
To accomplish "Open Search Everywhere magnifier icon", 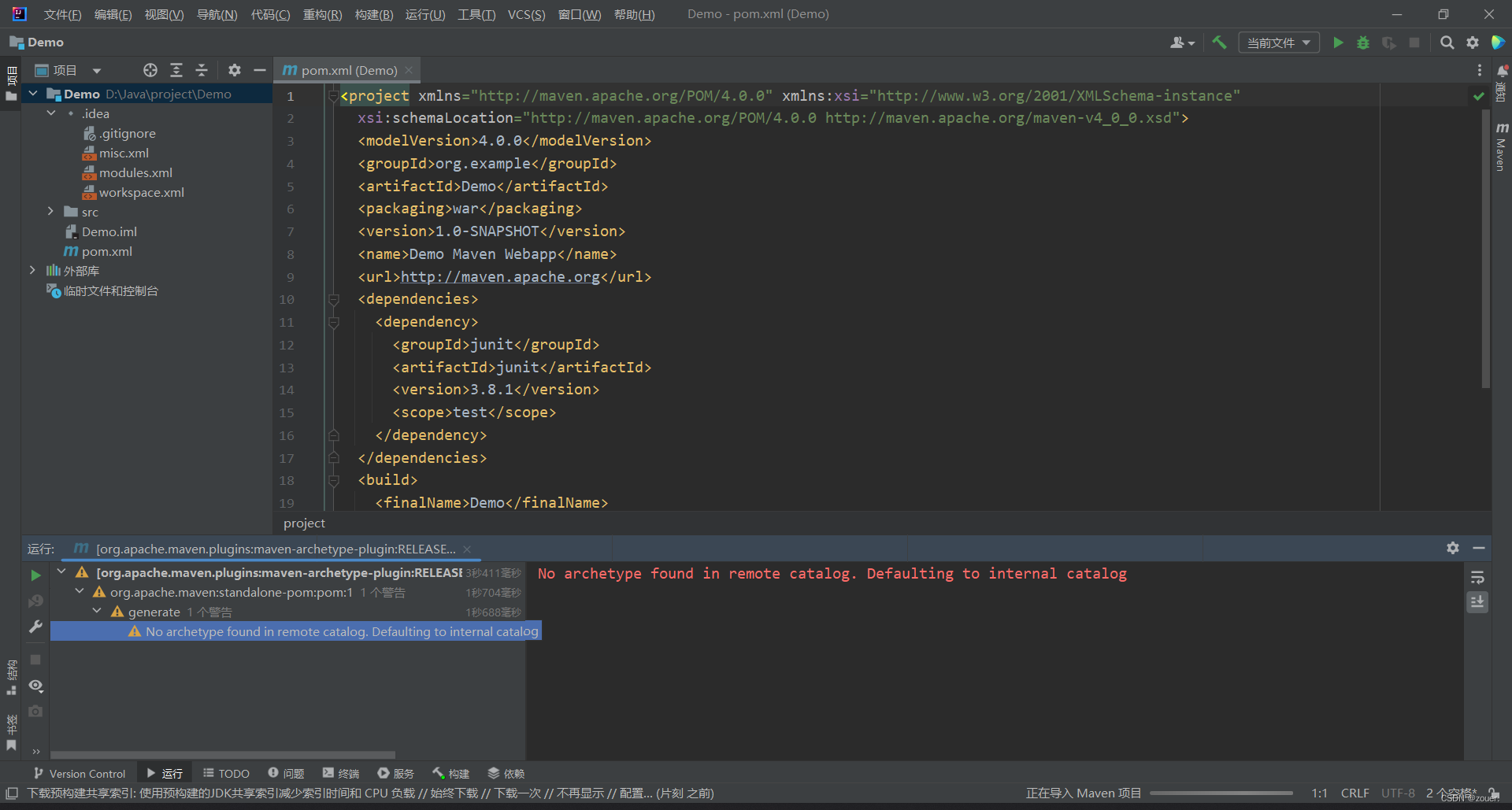I will [x=1447, y=43].
